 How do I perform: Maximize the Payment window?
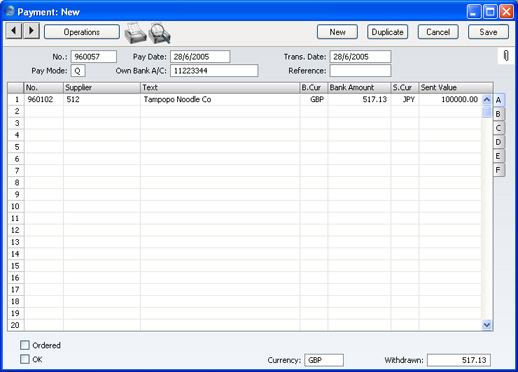pyautogui.click(x=490, y=12)
